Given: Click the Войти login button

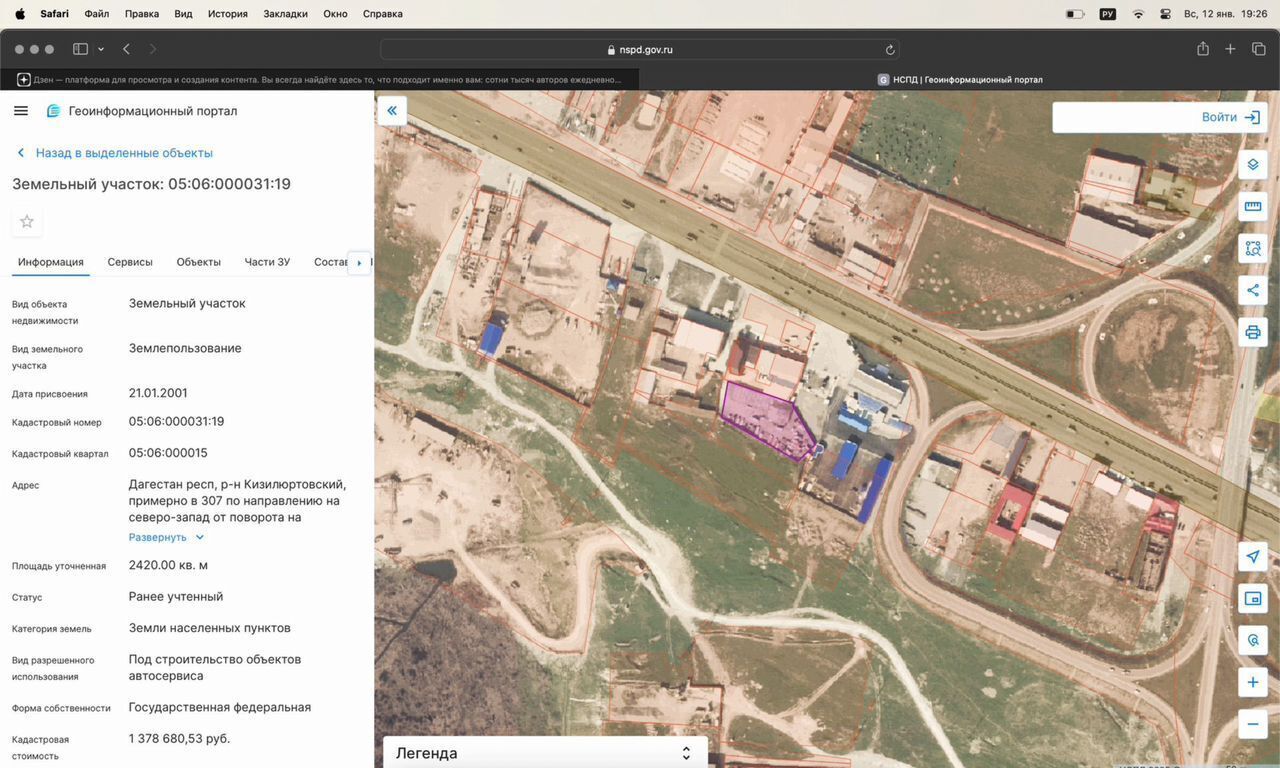Looking at the screenshot, I should (1231, 117).
